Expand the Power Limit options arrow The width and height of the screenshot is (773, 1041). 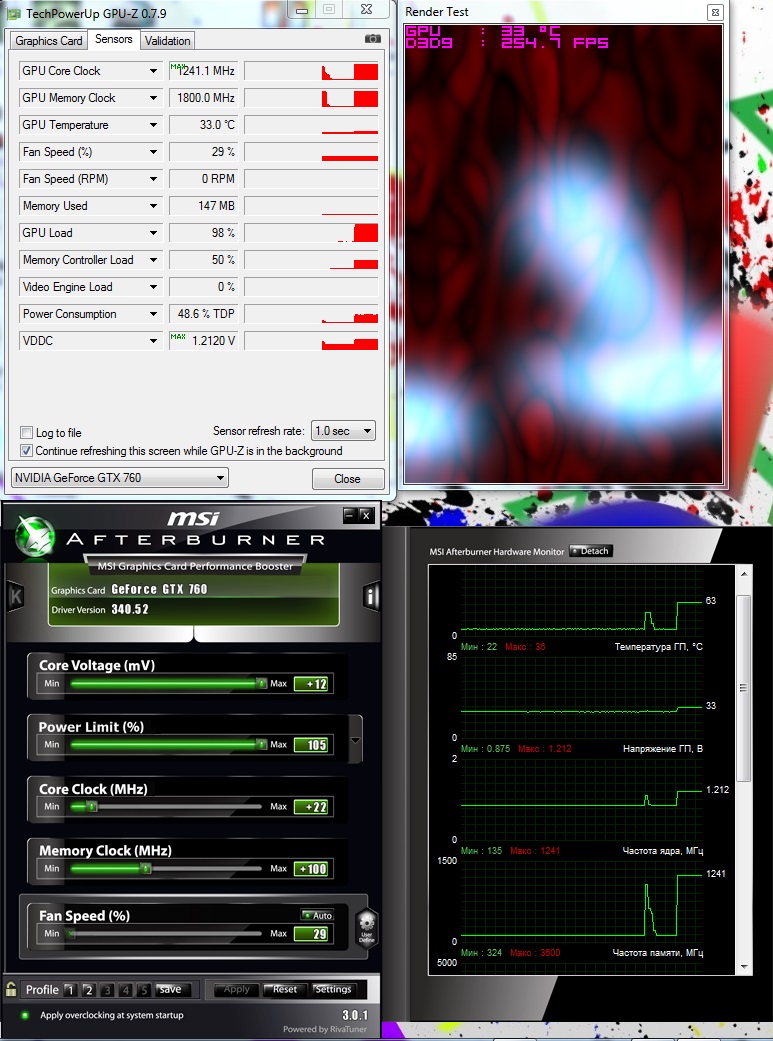point(355,740)
